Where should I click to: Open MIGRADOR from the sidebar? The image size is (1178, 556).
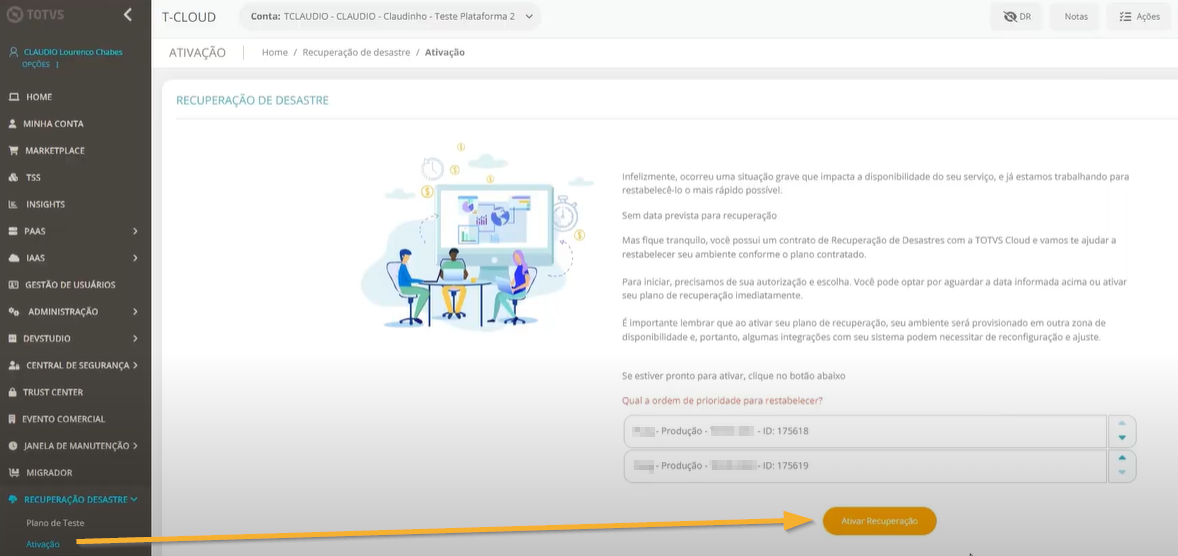pos(49,473)
